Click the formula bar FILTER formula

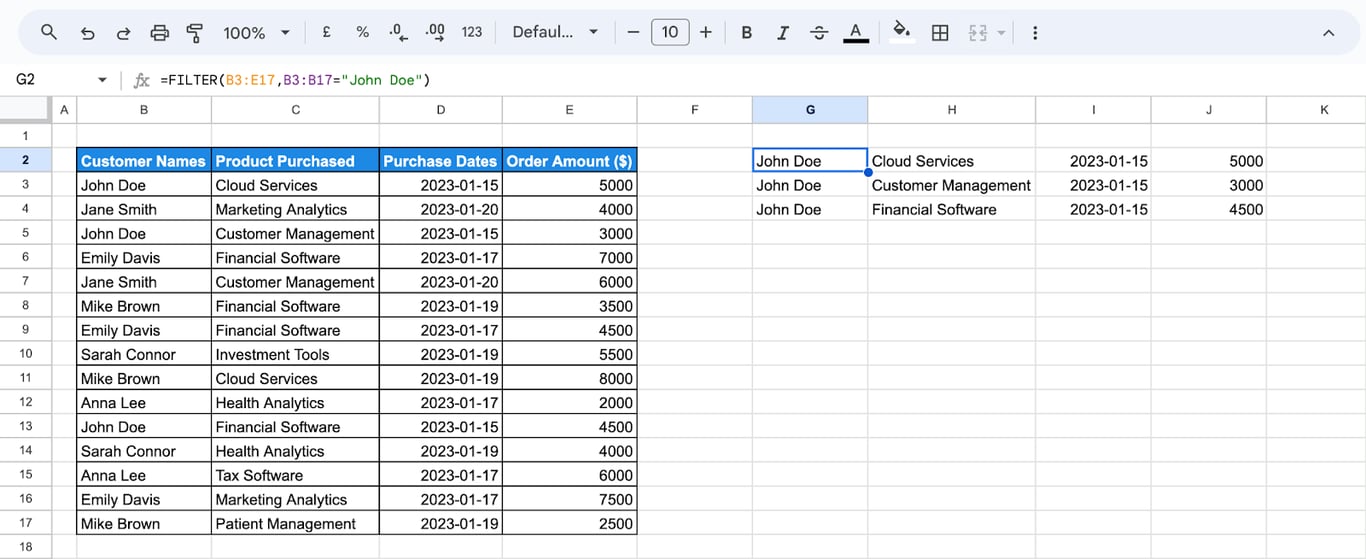pos(295,80)
